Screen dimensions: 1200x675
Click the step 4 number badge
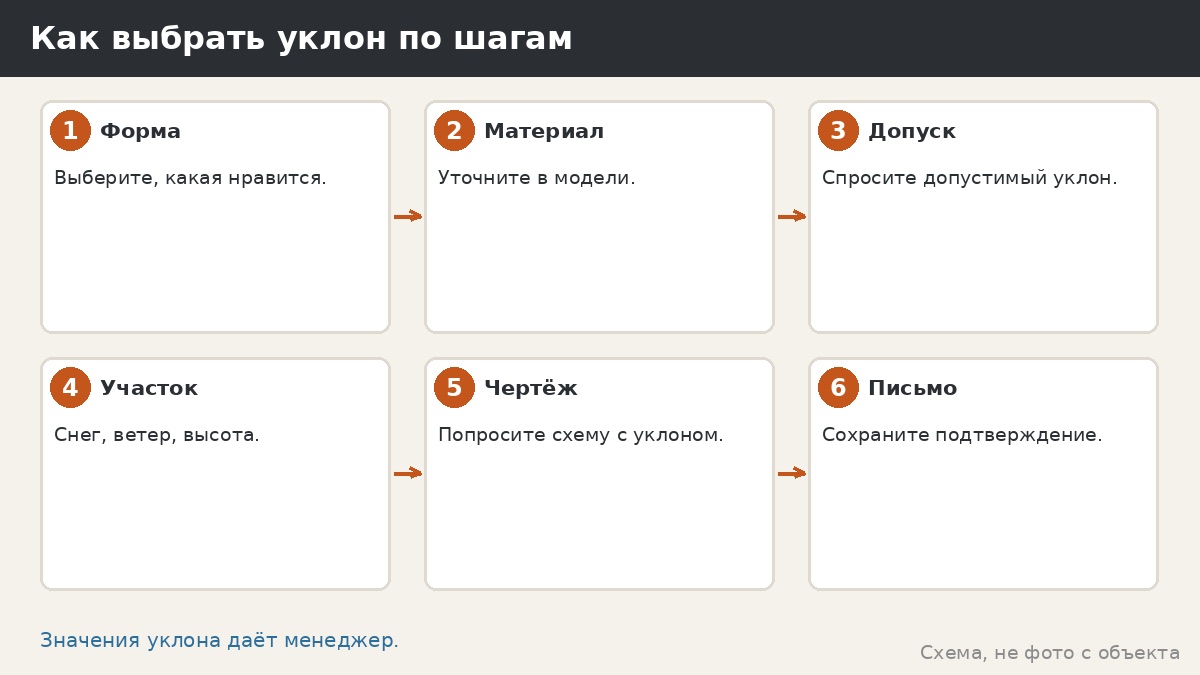tap(70, 388)
